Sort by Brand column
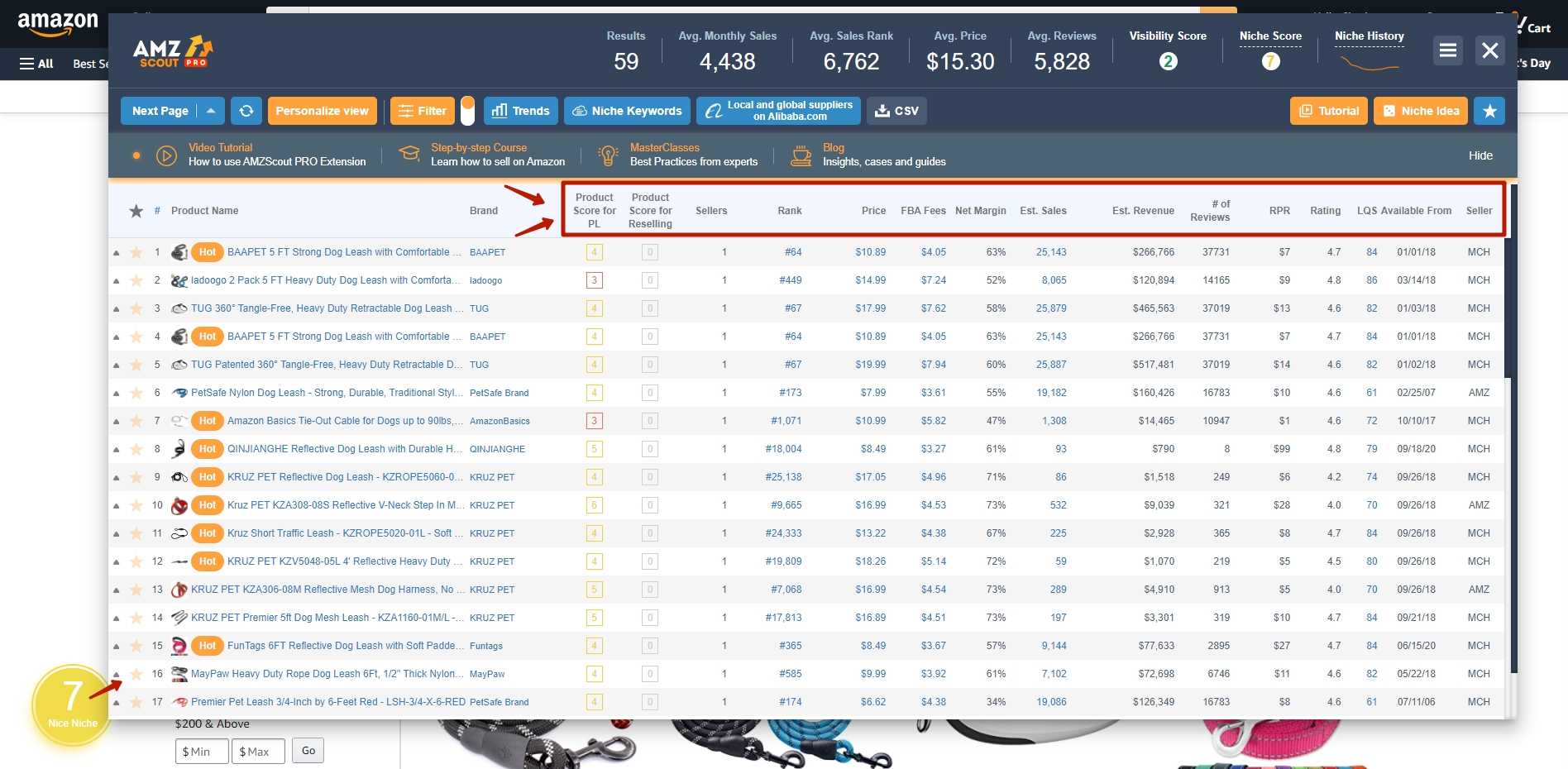This screenshot has width=1568, height=769. point(484,211)
